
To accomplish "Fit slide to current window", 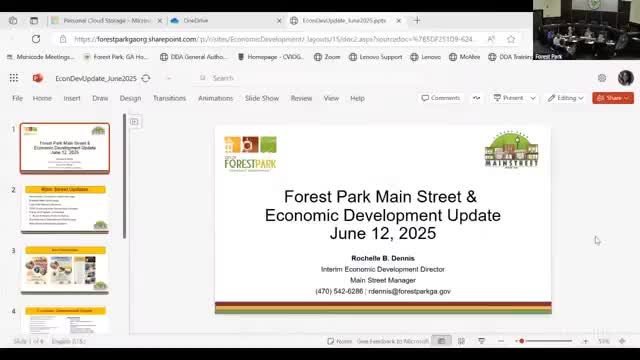I will [x=622, y=341].
